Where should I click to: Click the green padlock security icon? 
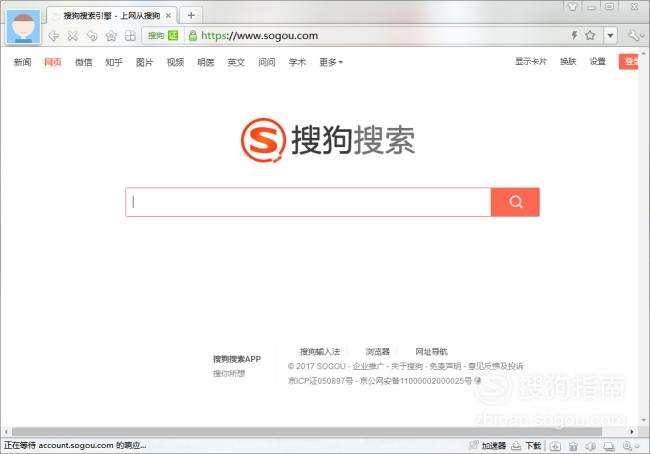click(192, 36)
